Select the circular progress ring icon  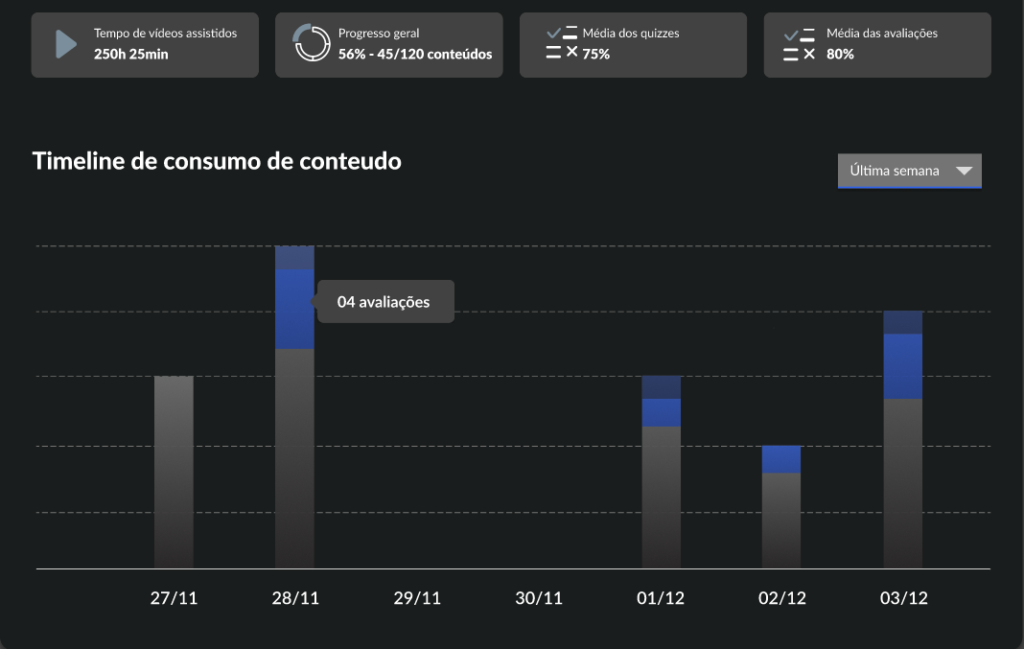click(312, 42)
